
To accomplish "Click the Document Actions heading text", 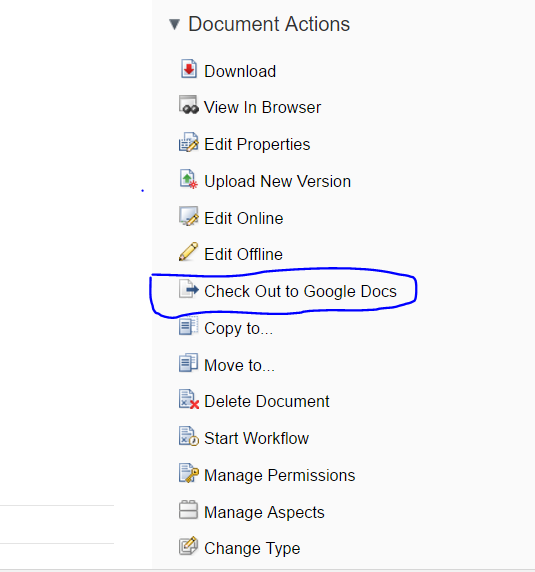I will (269, 24).
